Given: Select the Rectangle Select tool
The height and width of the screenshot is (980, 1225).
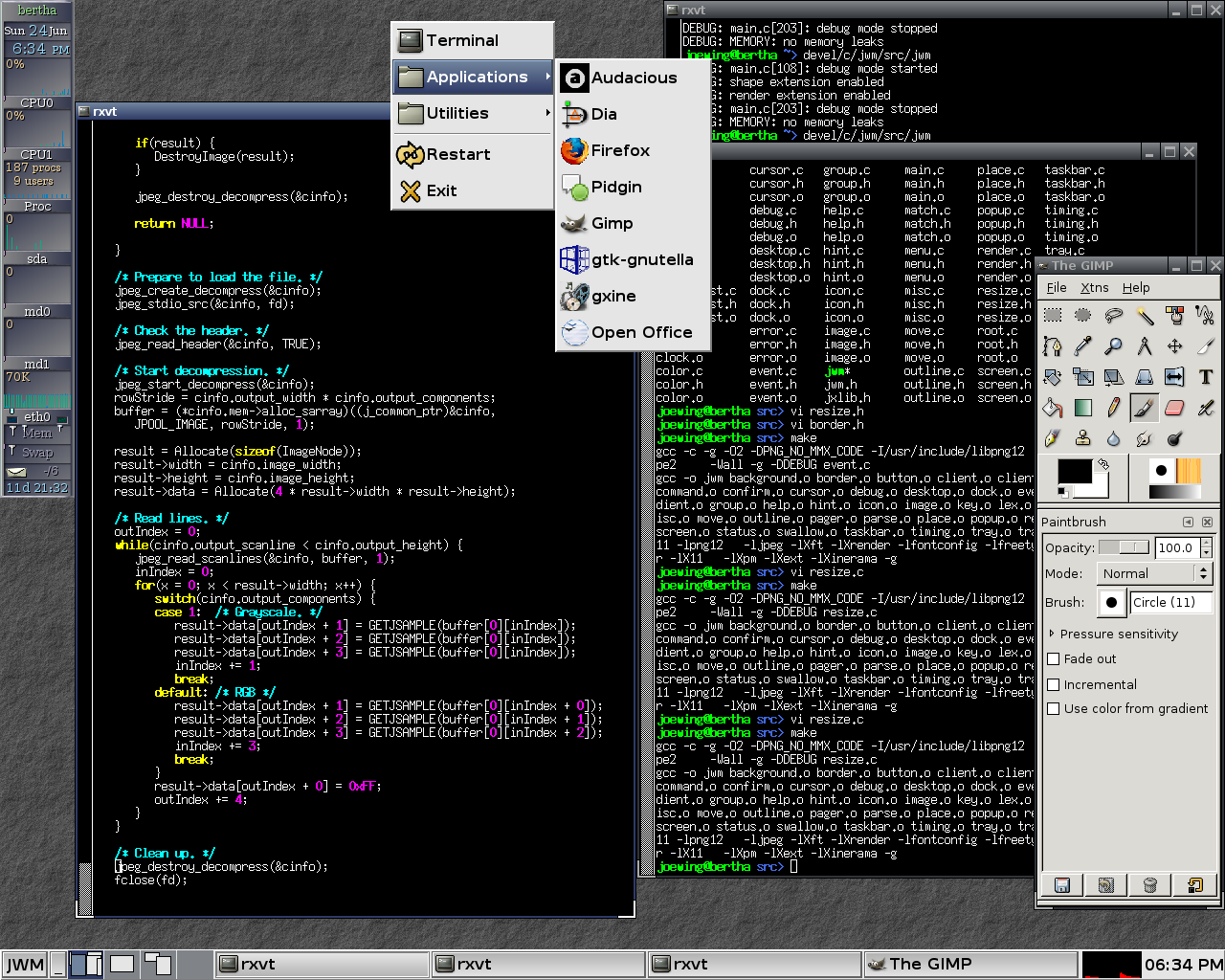Looking at the screenshot, I should coord(1053,316).
